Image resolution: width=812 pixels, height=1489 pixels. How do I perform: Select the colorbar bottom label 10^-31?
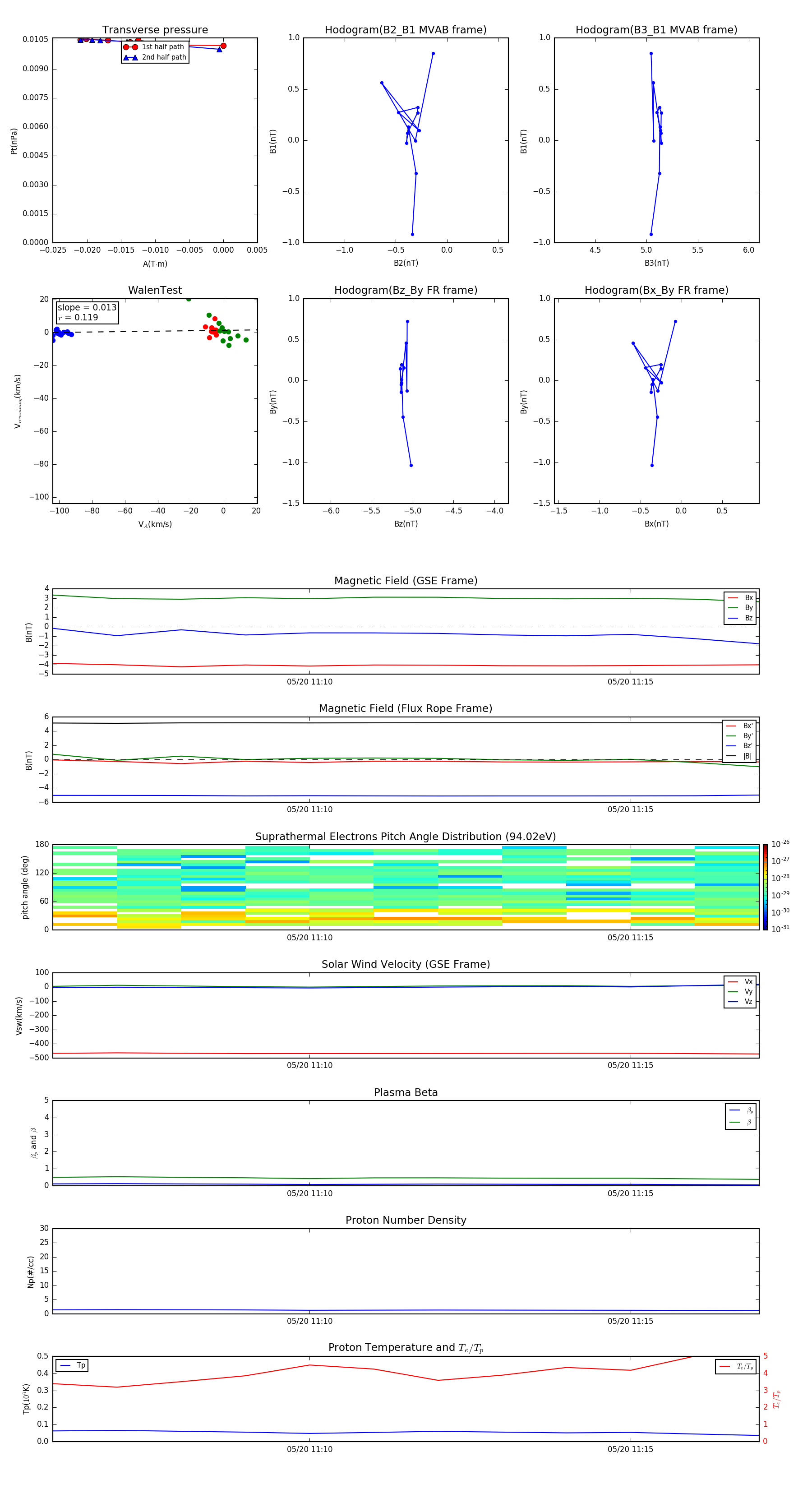[x=780, y=929]
